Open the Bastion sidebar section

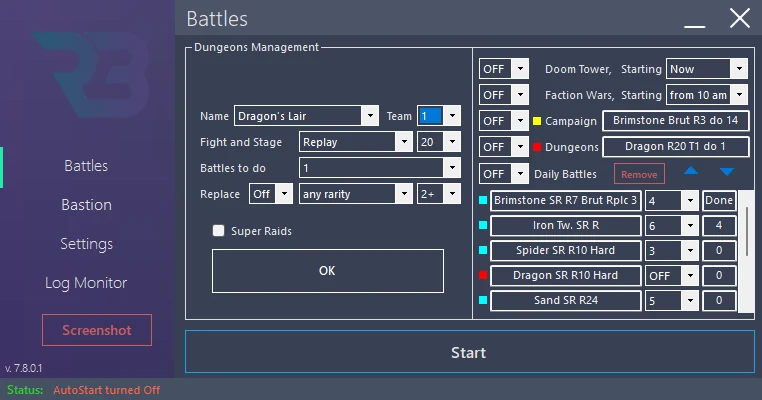87,205
